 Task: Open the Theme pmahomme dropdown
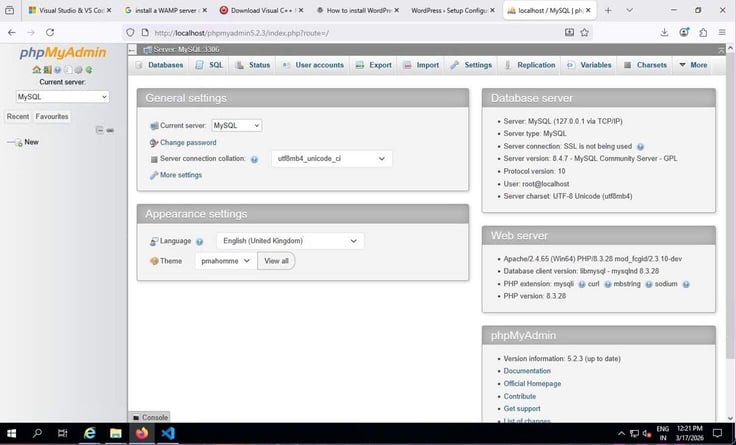click(226, 261)
